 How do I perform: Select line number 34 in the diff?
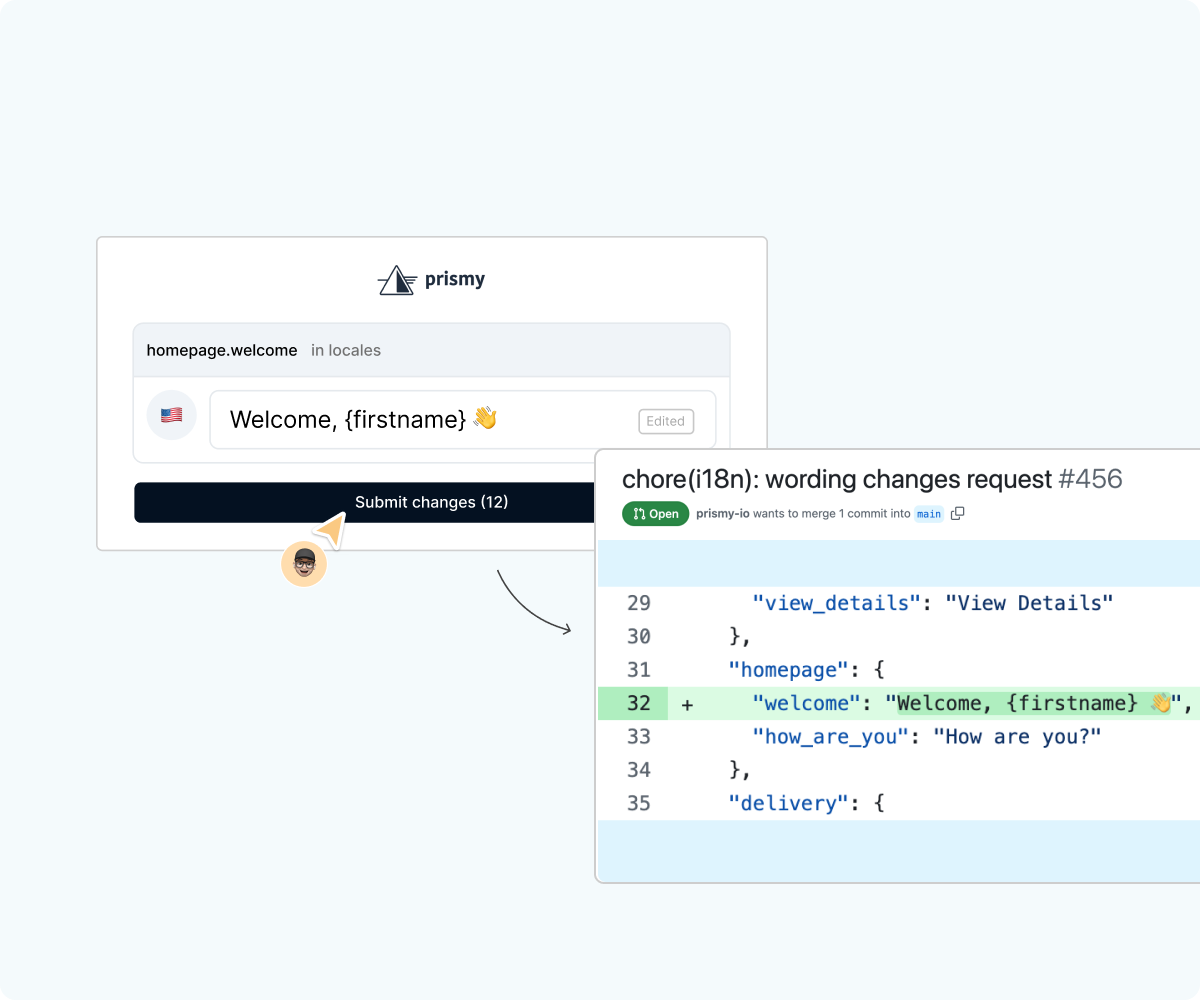[x=638, y=770]
